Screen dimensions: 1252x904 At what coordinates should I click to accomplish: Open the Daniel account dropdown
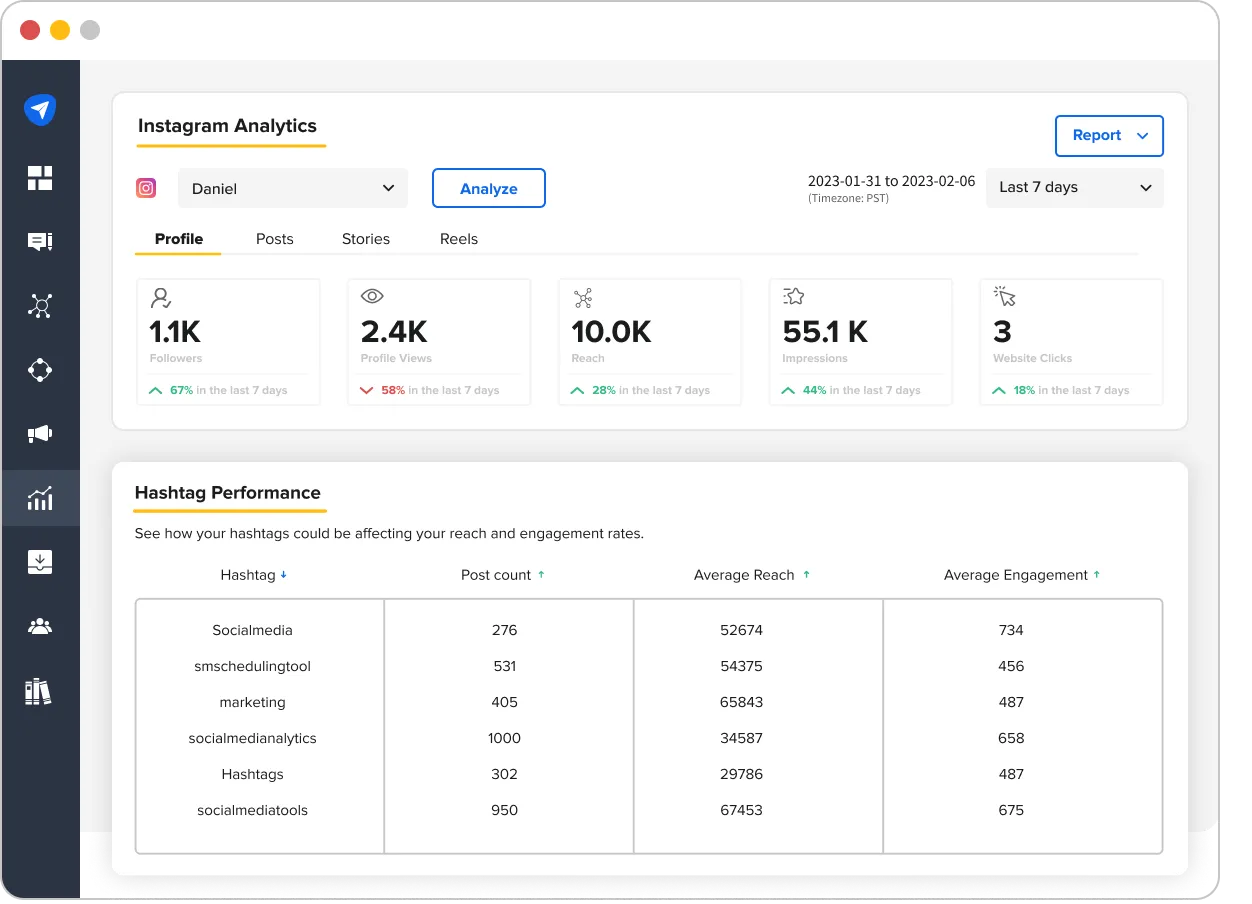click(292, 188)
